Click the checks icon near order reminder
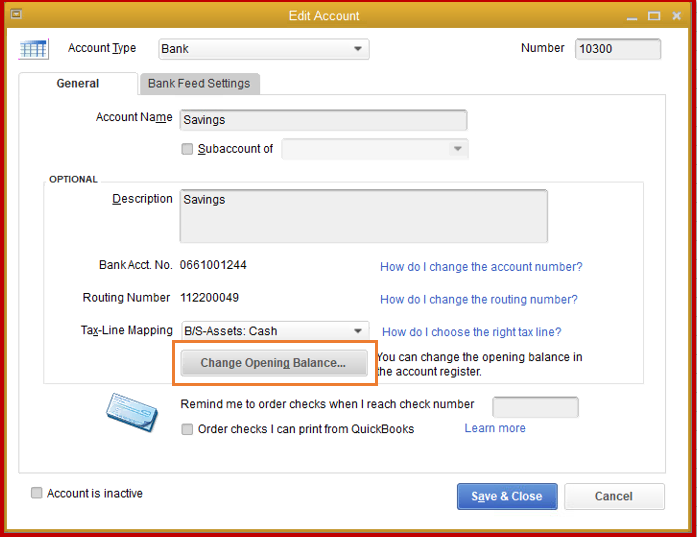The image size is (697, 537). point(131,414)
